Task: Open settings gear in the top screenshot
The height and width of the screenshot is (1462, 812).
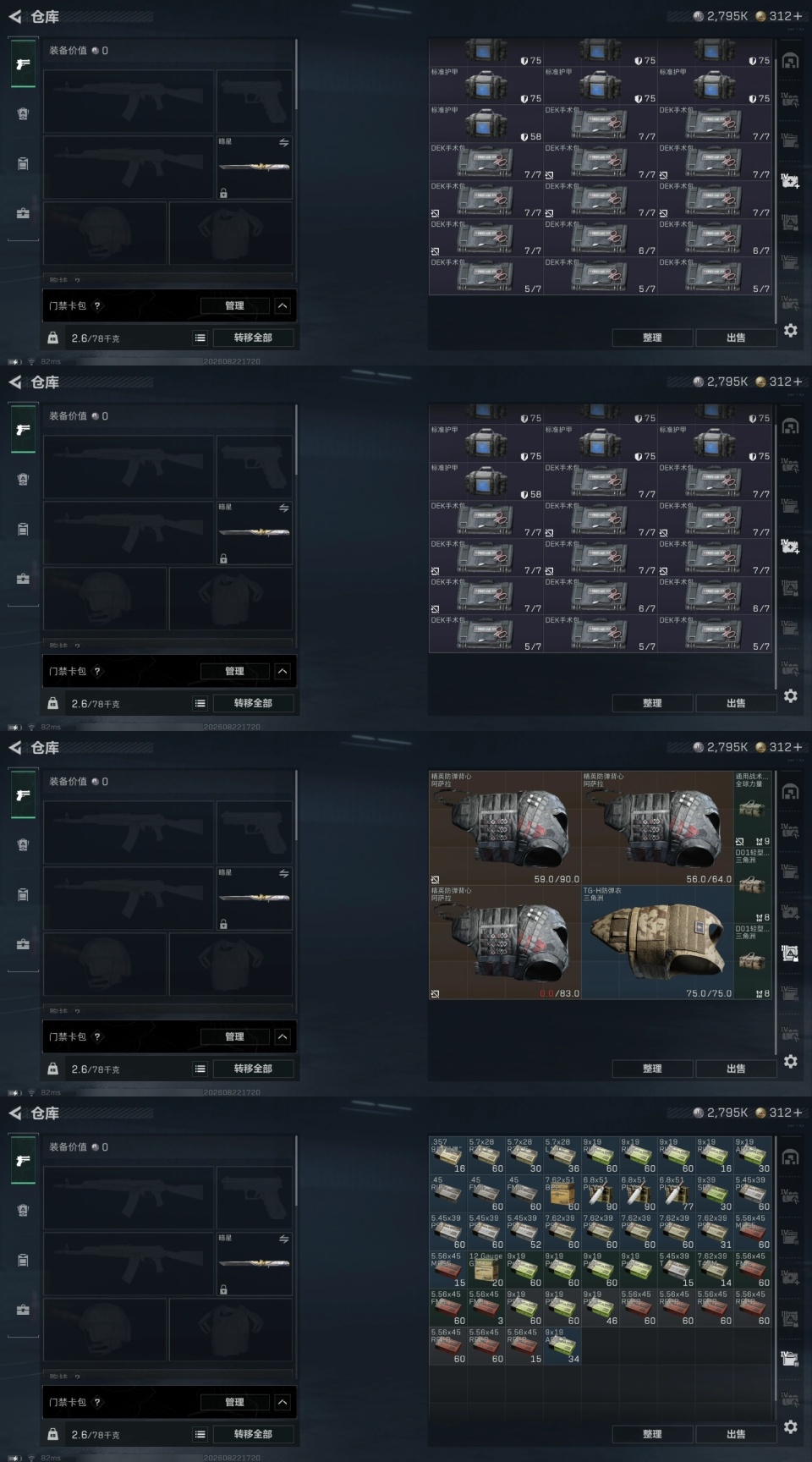Action: (790, 330)
